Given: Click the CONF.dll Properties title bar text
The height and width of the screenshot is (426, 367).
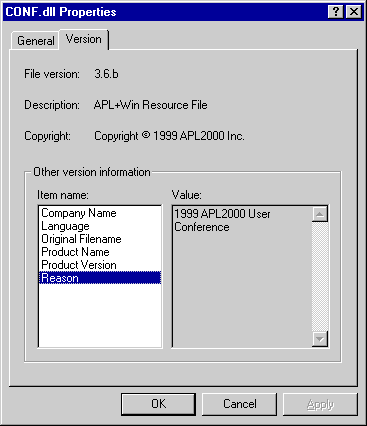Looking at the screenshot, I should point(61,12).
